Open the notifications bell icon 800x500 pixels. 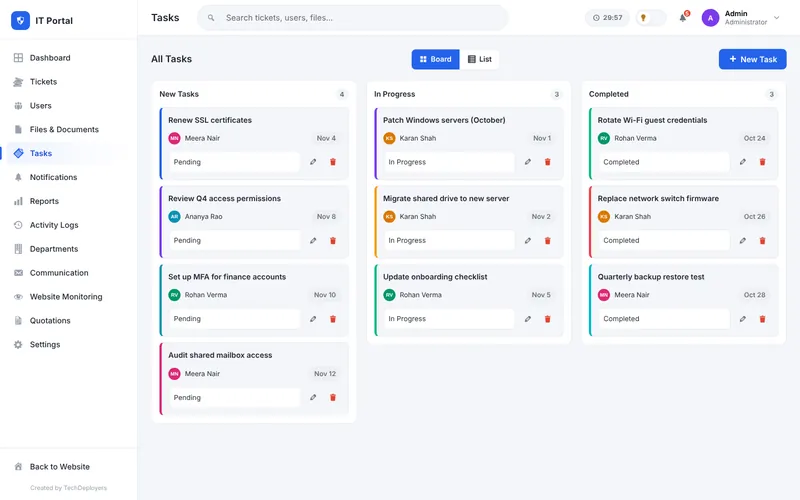683,18
